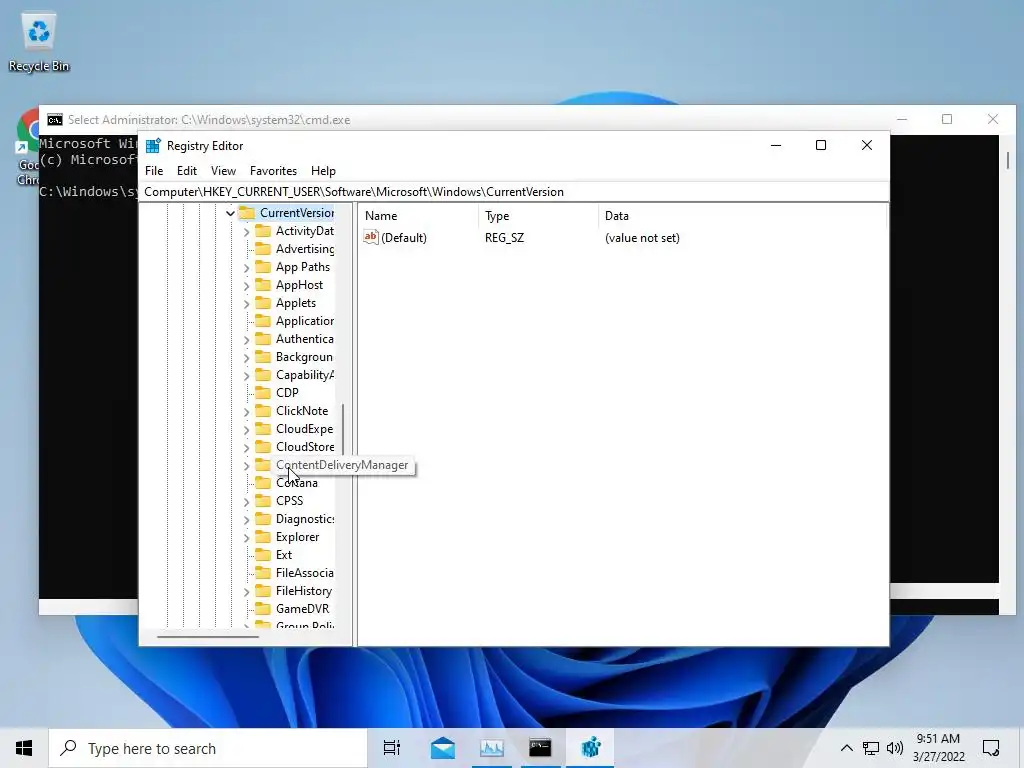Viewport: 1024px width, 768px height.
Task: Open the volume tray icon
Action: point(895,748)
